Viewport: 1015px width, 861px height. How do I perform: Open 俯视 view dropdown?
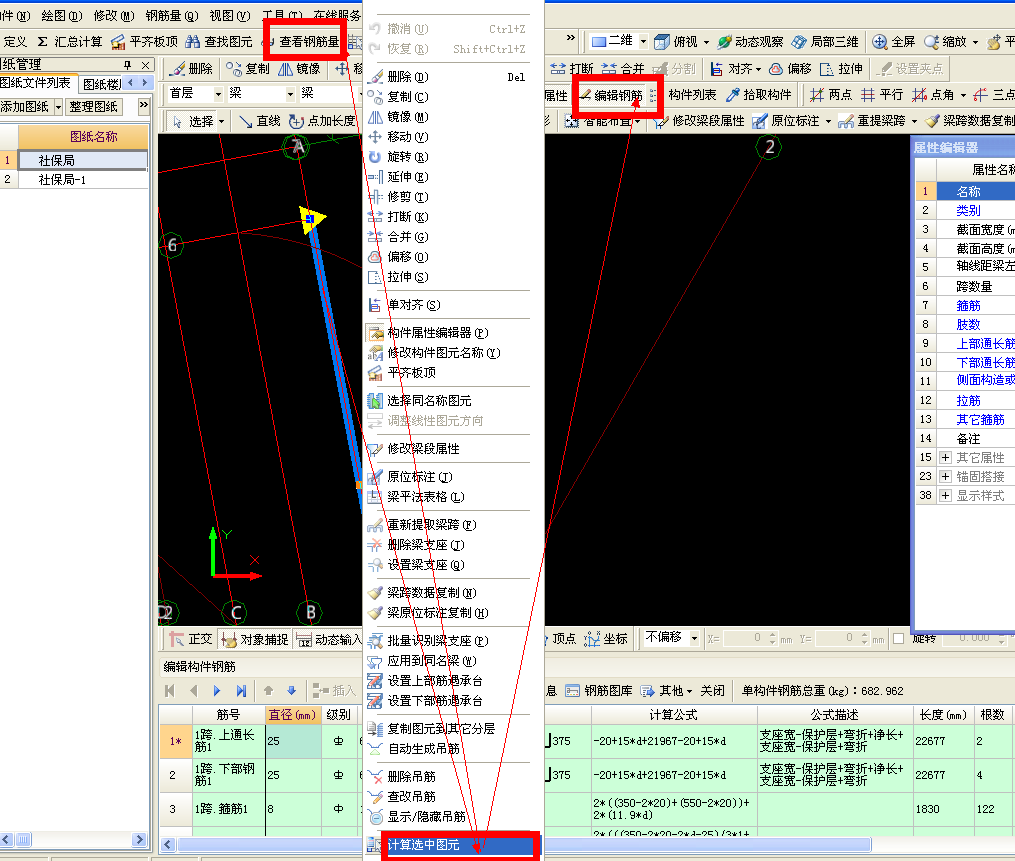point(706,42)
